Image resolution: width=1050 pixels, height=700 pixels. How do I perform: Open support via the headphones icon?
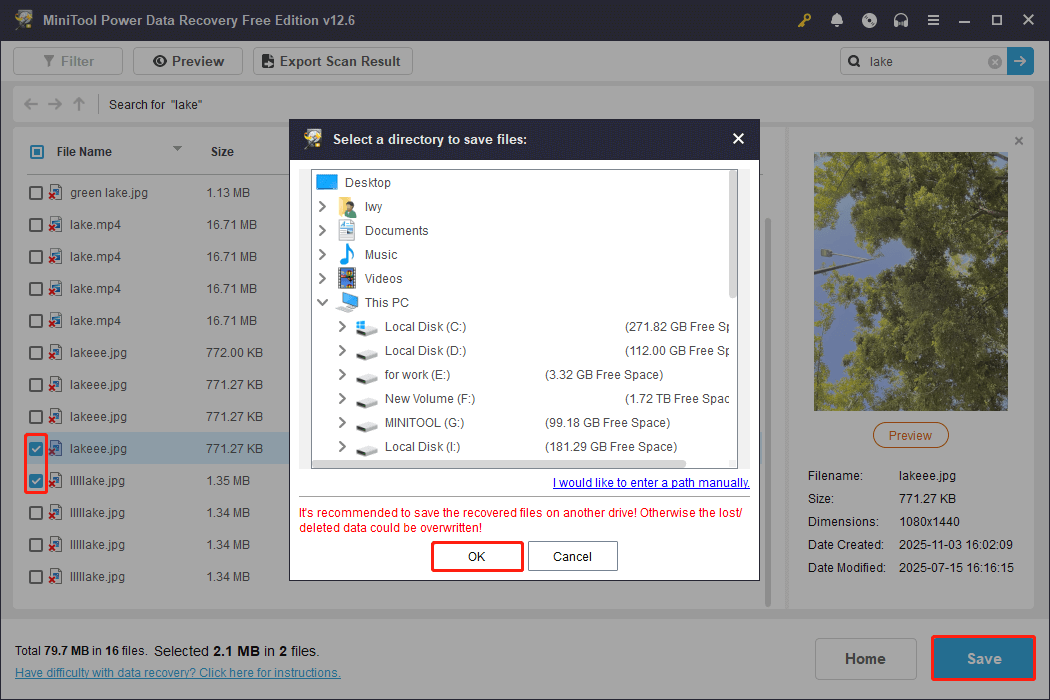pyautogui.click(x=901, y=20)
